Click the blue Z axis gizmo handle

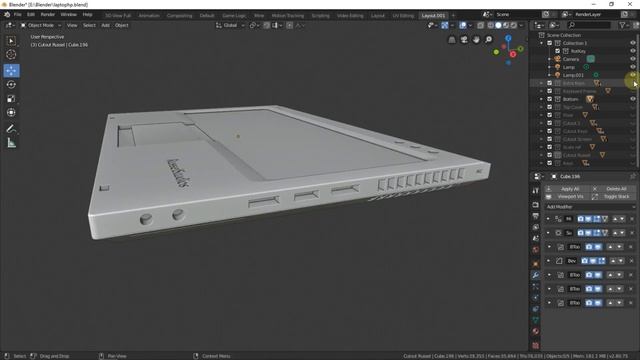click(x=508, y=38)
